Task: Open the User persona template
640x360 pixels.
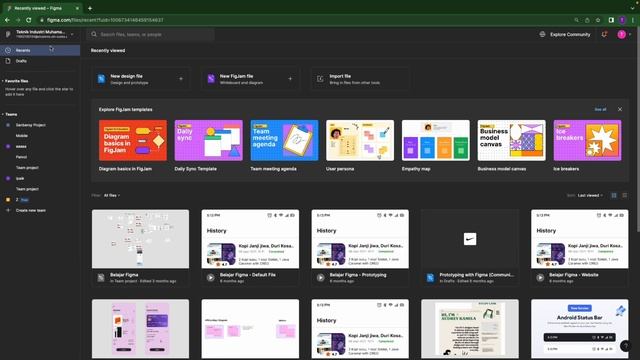Action: pos(360,140)
